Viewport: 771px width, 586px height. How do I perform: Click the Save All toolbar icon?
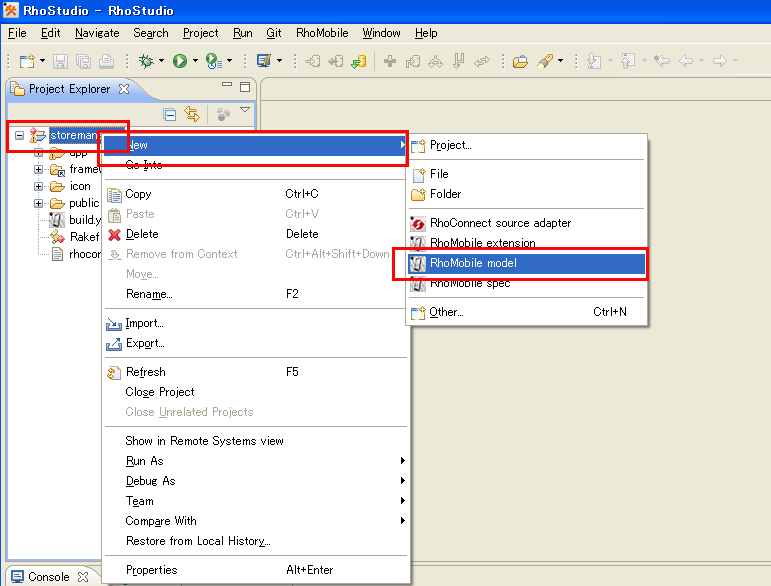[x=84, y=61]
